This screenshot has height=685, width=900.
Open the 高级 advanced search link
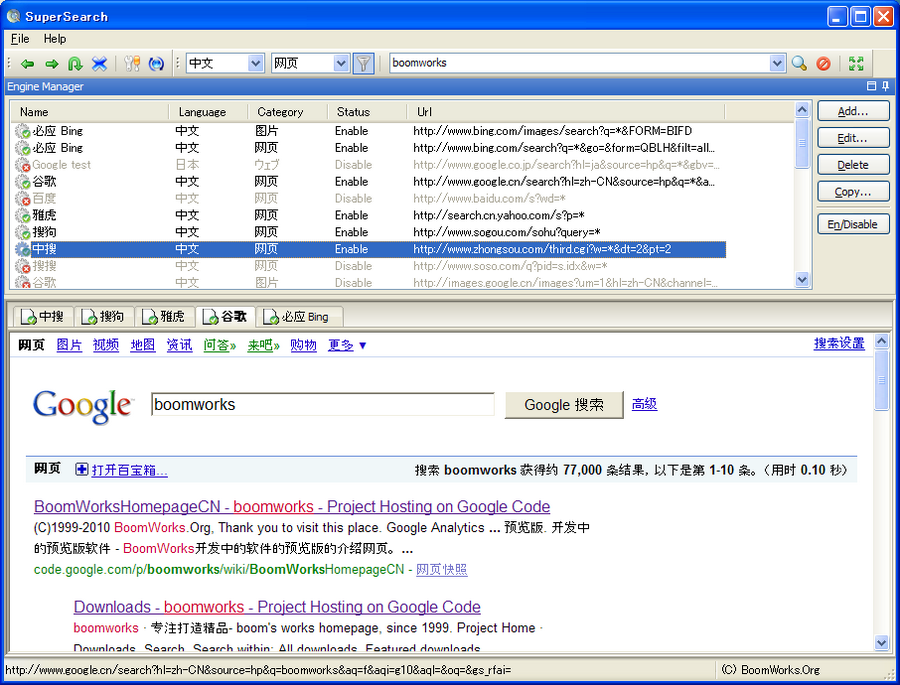(x=644, y=404)
